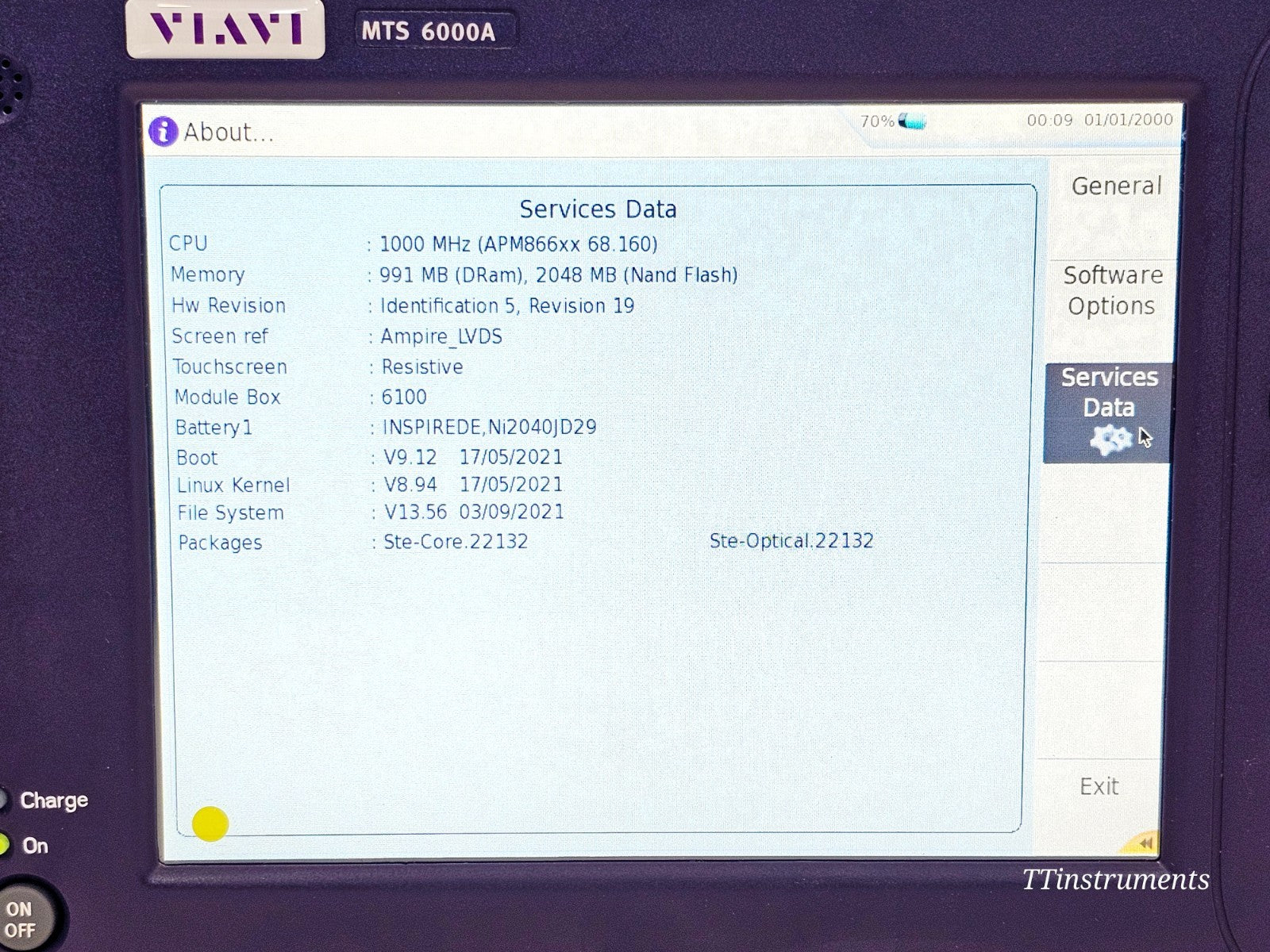Select the Hw Revision label

[x=229, y=305]
